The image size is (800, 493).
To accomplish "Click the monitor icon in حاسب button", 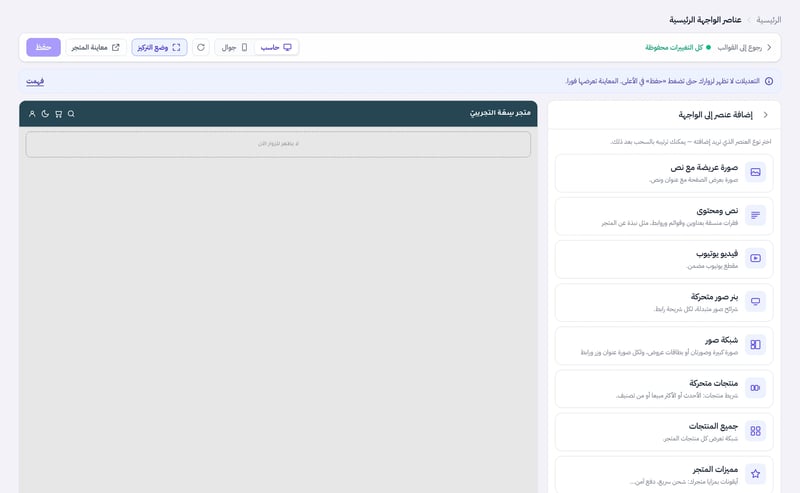I will click(288, 47).
